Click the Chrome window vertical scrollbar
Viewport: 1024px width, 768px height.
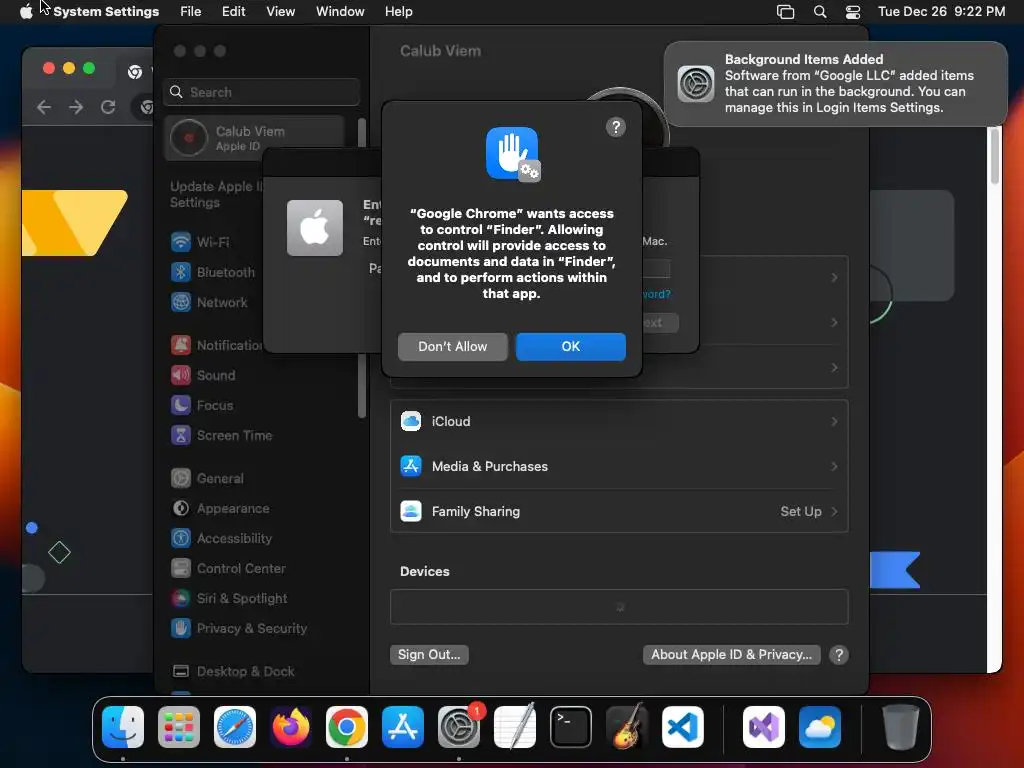coord(995,156)
